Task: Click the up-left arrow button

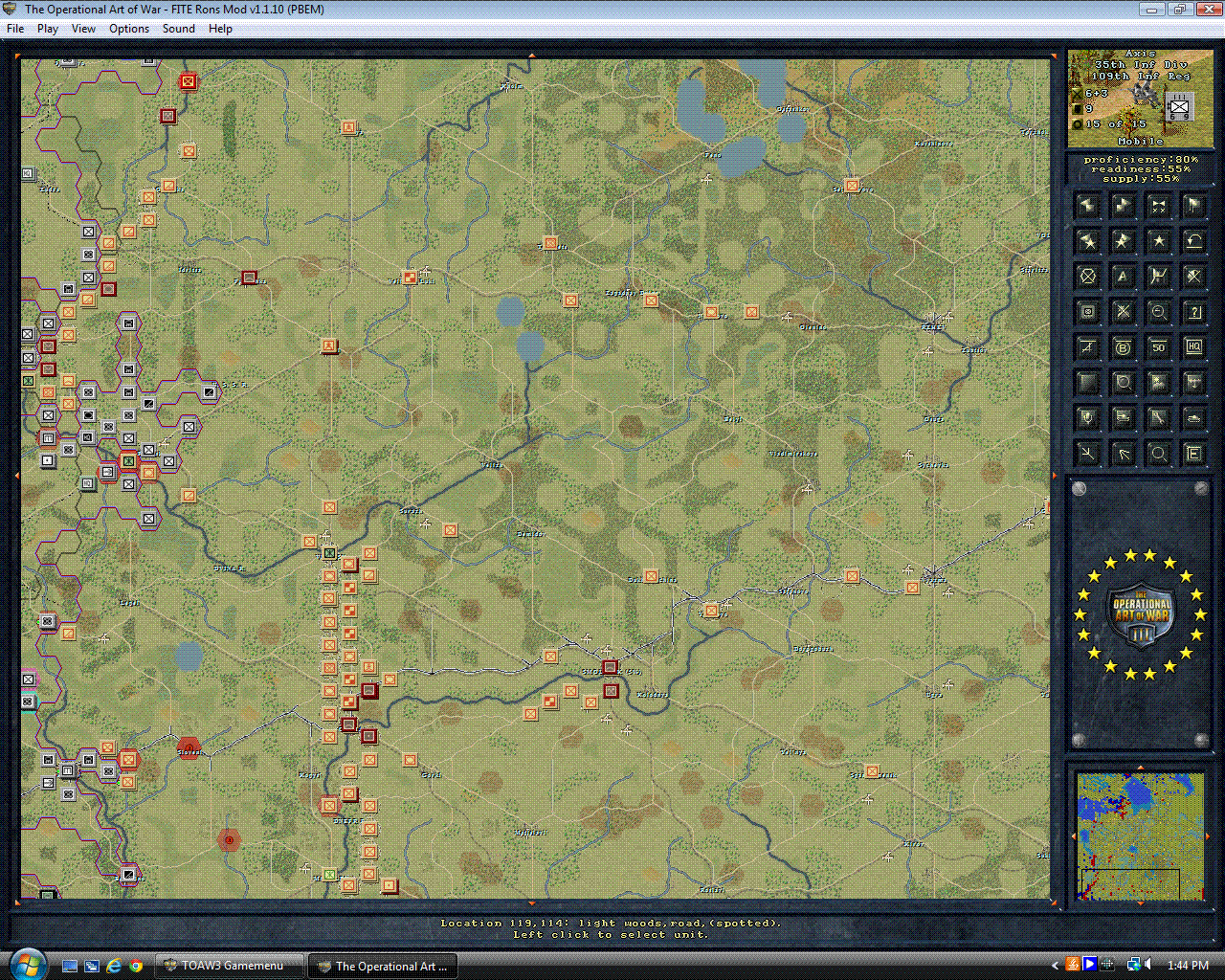Action: tap(1123, 454)
